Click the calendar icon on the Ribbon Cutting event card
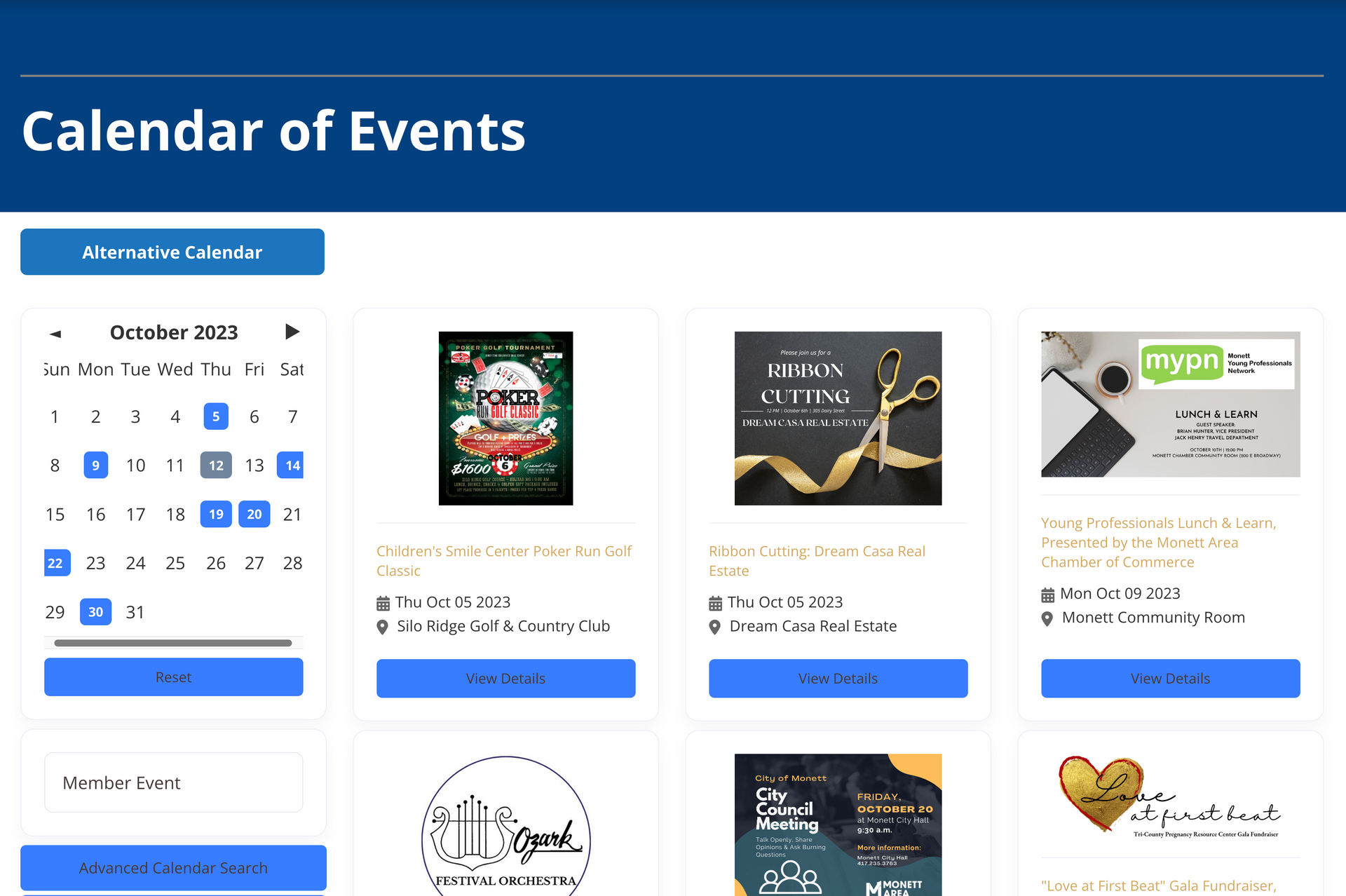Viewport: 1346px width, 896px height. tap(715, 602)
